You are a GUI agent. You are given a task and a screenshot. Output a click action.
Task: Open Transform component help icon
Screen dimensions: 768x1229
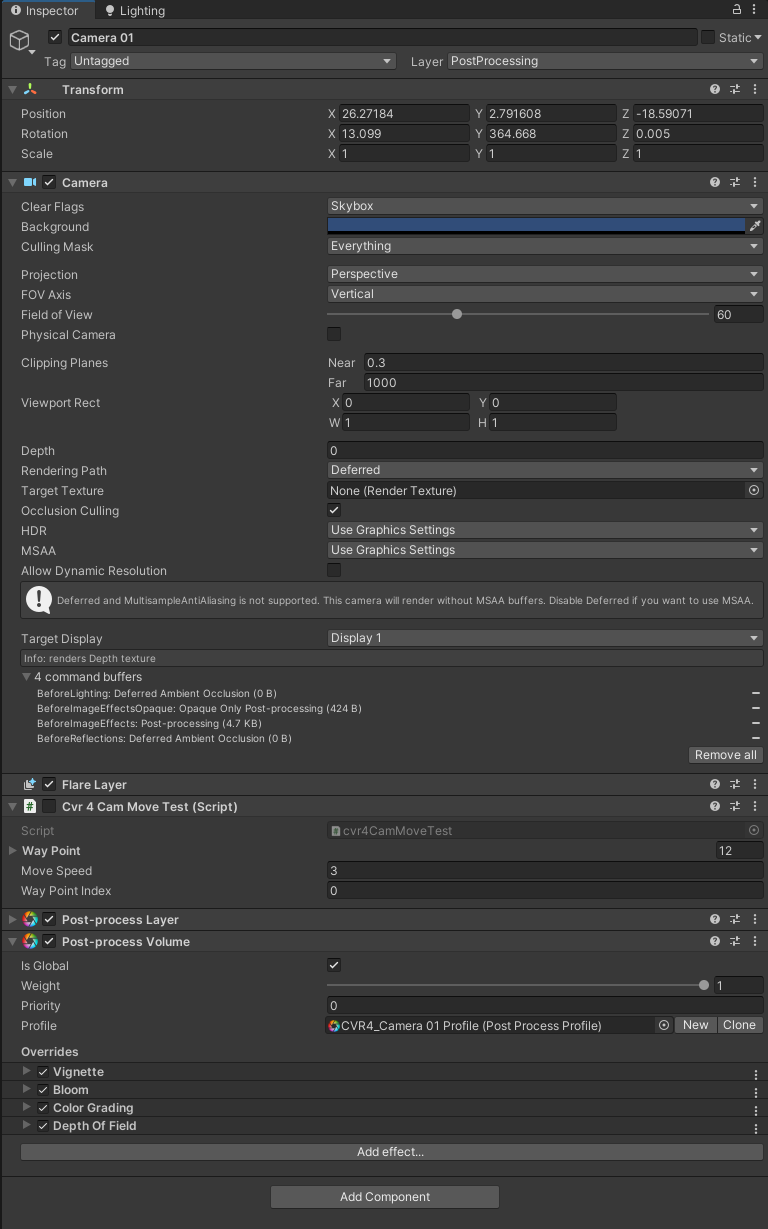pyautogui.click(x=715, y=89)
